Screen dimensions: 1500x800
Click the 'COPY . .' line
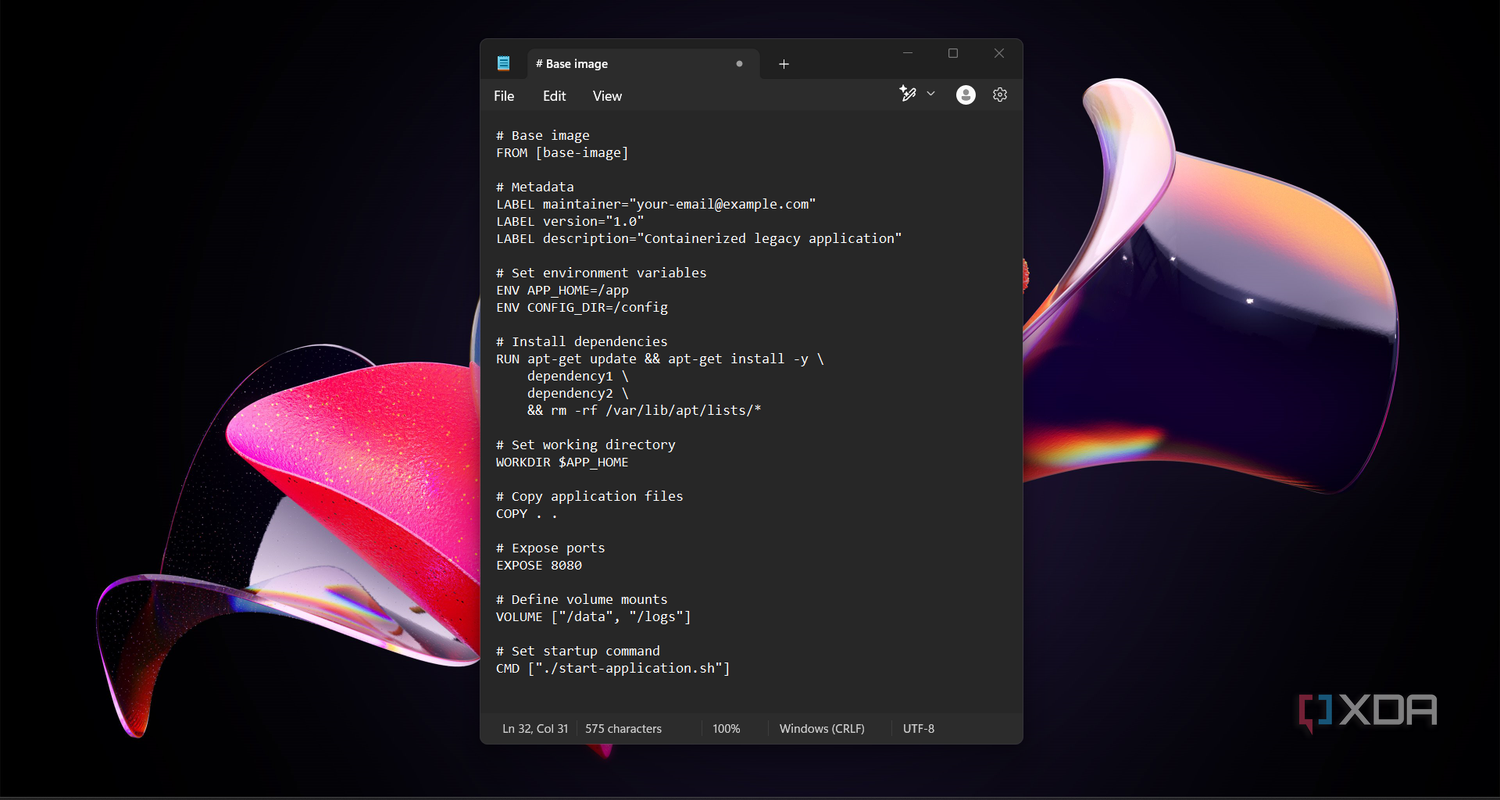527,514
